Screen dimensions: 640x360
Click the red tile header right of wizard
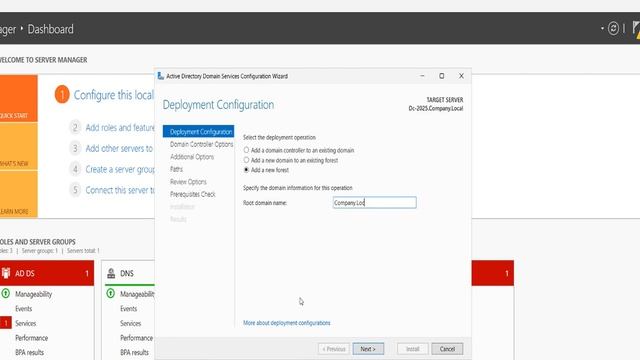pyautogui.click(x=493, y=273)
